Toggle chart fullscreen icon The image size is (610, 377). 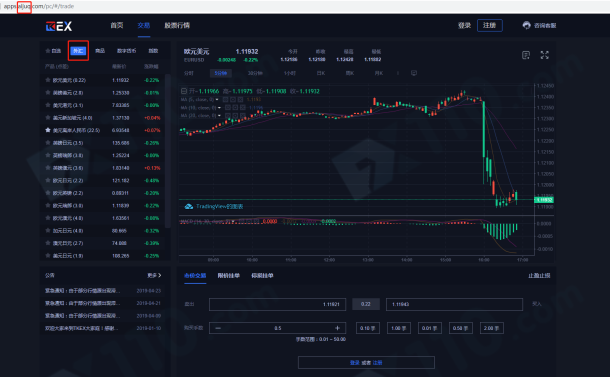coord(545,55)
